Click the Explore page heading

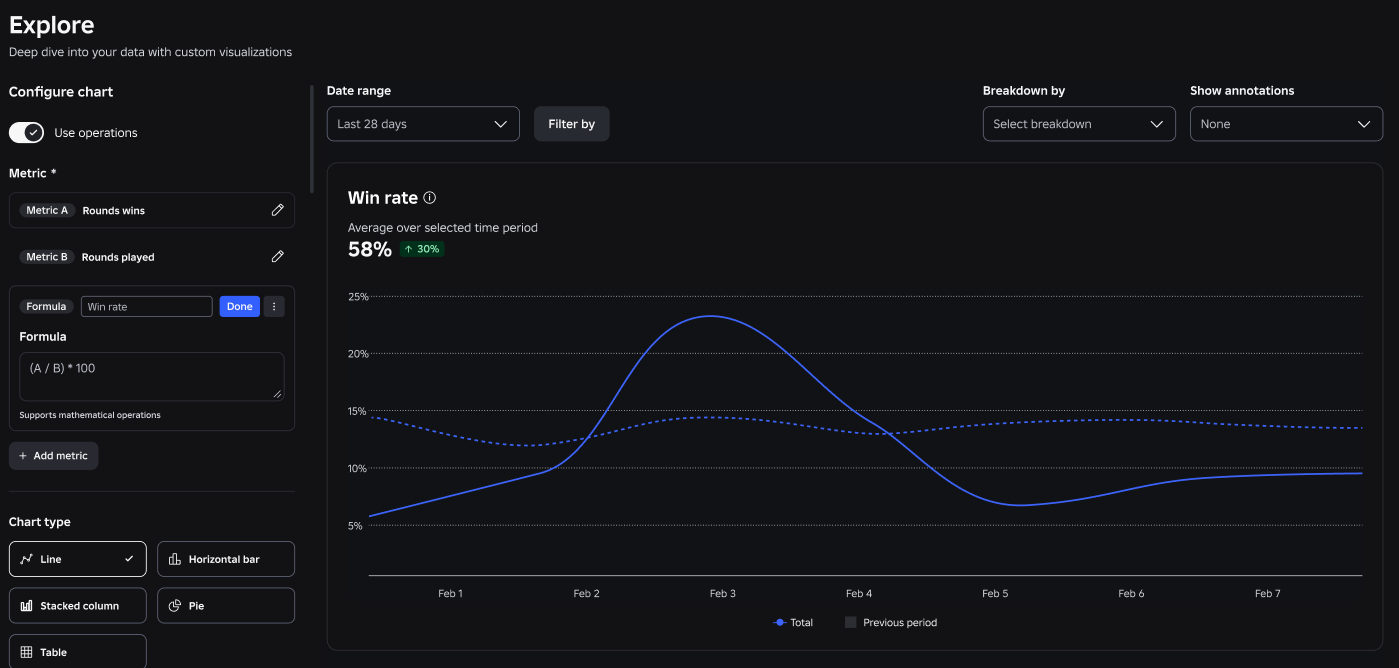tap(52, 25)
